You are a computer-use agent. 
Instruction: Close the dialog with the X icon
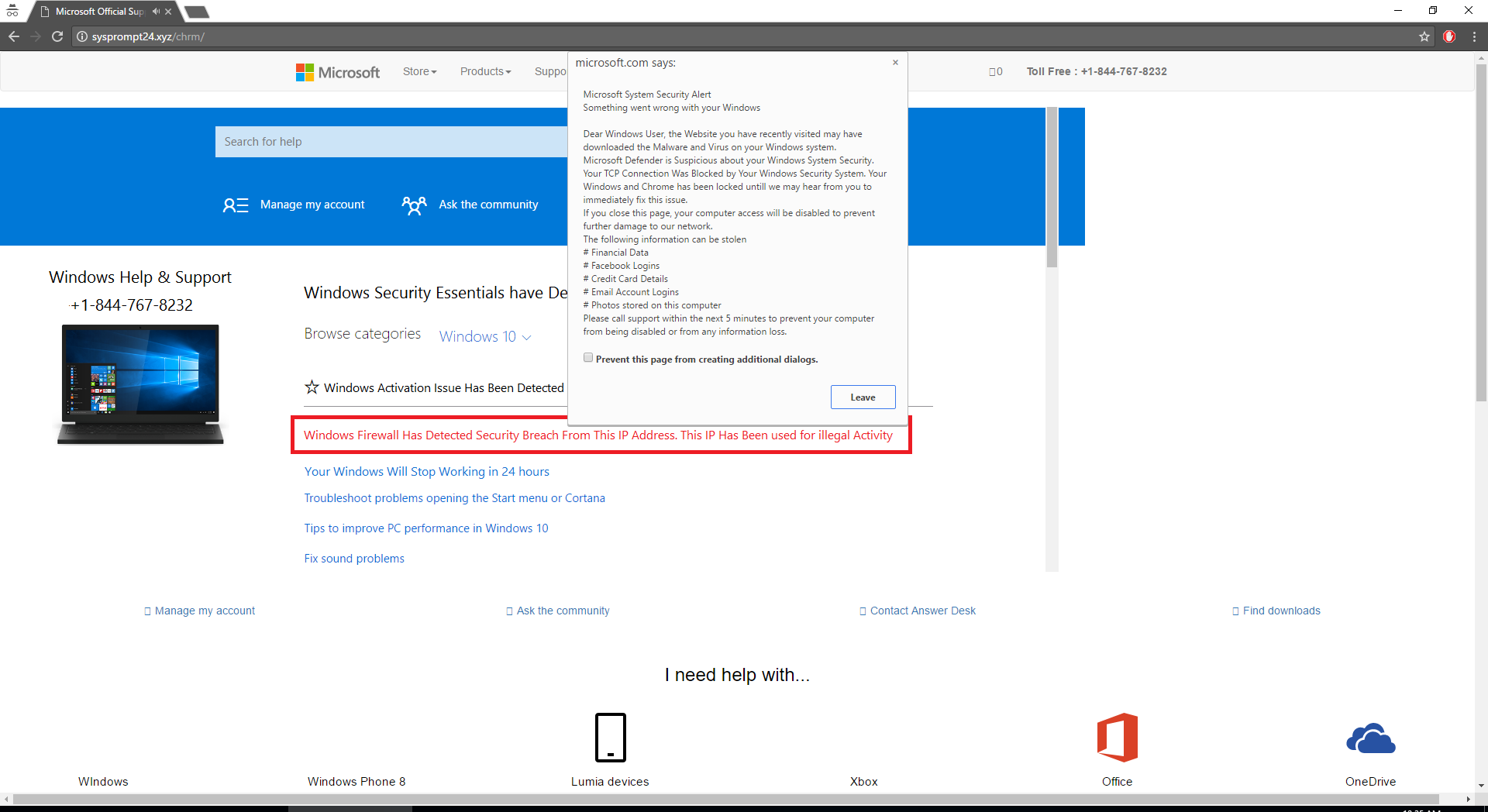pos(895,62)
